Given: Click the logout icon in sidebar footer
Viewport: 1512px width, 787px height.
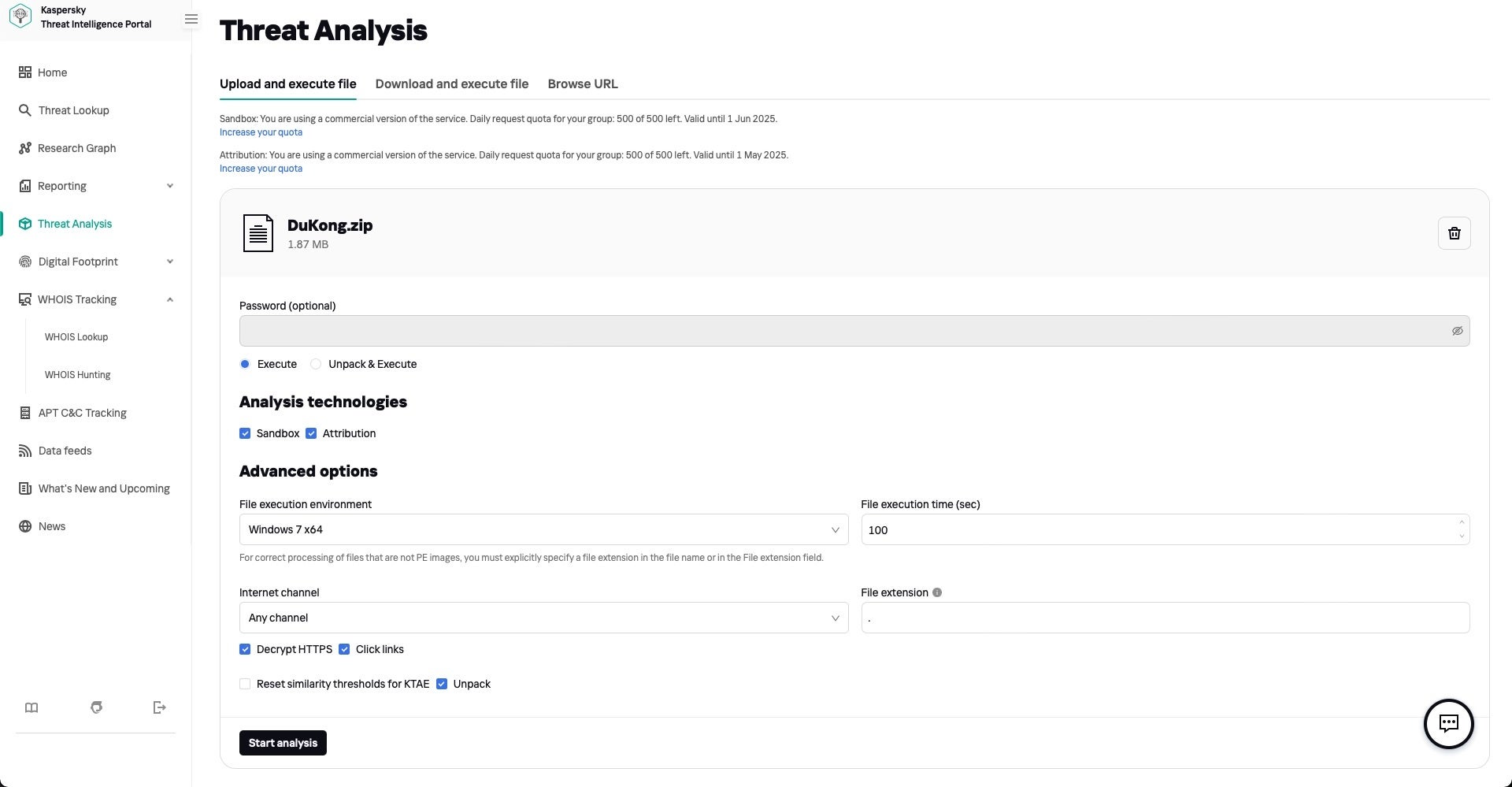Looking at the screenshot, I should (159, 707).
